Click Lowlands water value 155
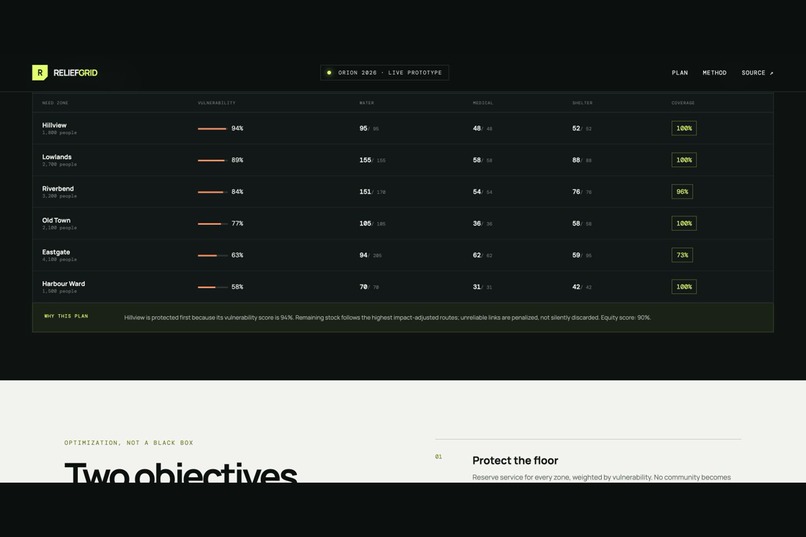The width and height of the screenshot is (806, 537). pyautogui.click(x=365, y=160)
